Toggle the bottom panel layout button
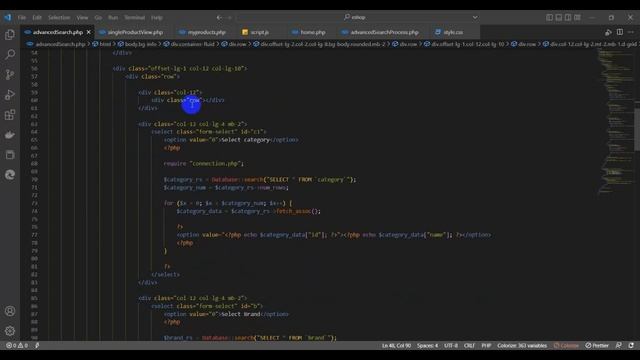This screenshot has width=640, height=360. [x=559, y=18]
